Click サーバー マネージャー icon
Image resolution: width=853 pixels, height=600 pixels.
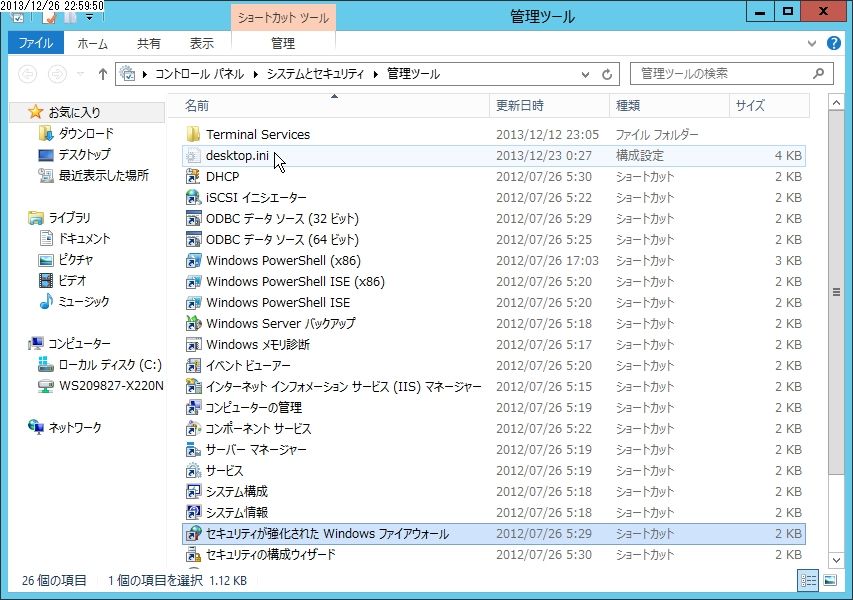193,450
